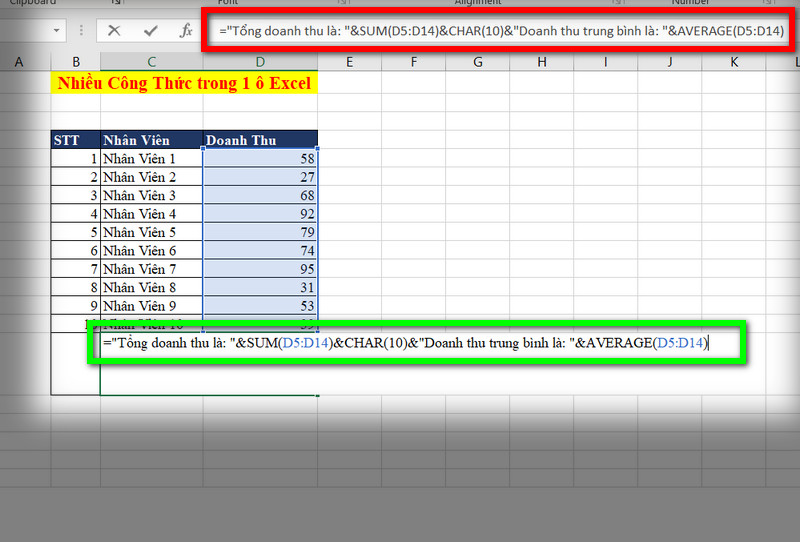Click the 'Doanh Thu' header cell
This screenshot has height=542, width=800.
pos(260,140)
